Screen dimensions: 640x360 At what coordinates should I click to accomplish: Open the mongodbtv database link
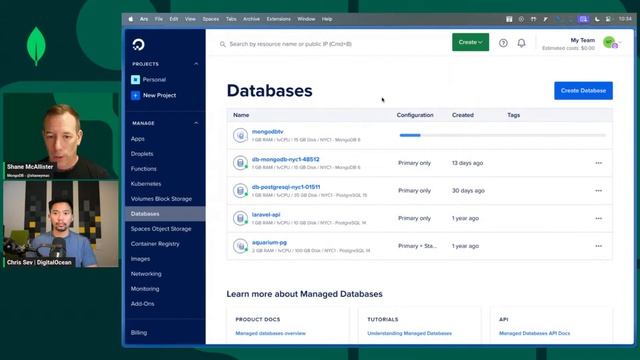click(x=267, y=131)
